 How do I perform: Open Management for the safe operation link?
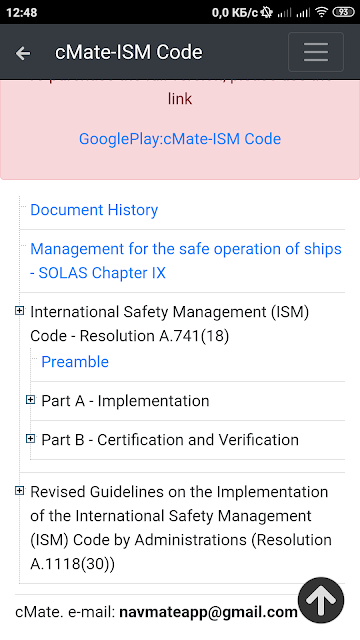186,261
